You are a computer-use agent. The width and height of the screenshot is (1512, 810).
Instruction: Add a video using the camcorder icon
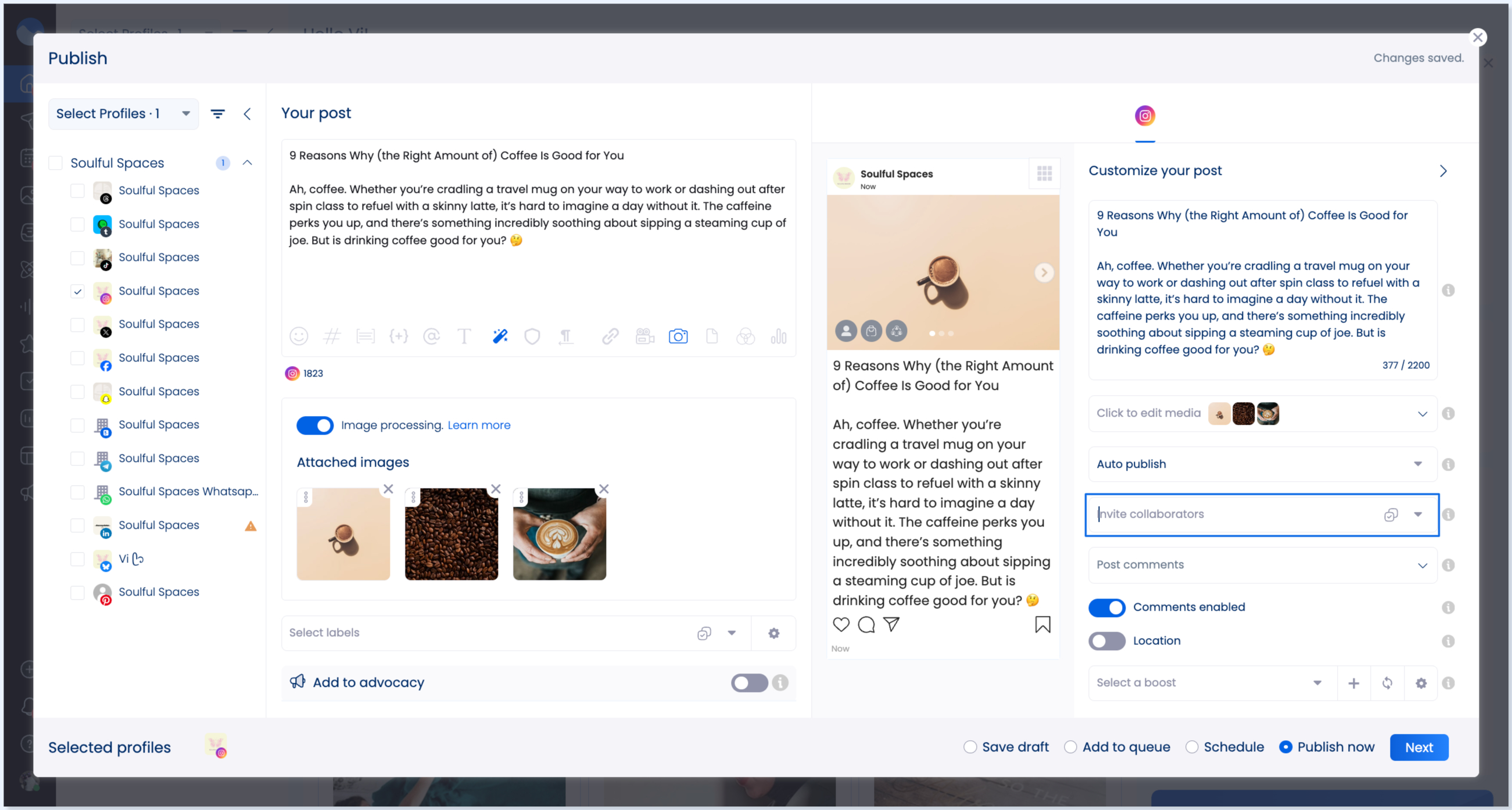[644, 336]
